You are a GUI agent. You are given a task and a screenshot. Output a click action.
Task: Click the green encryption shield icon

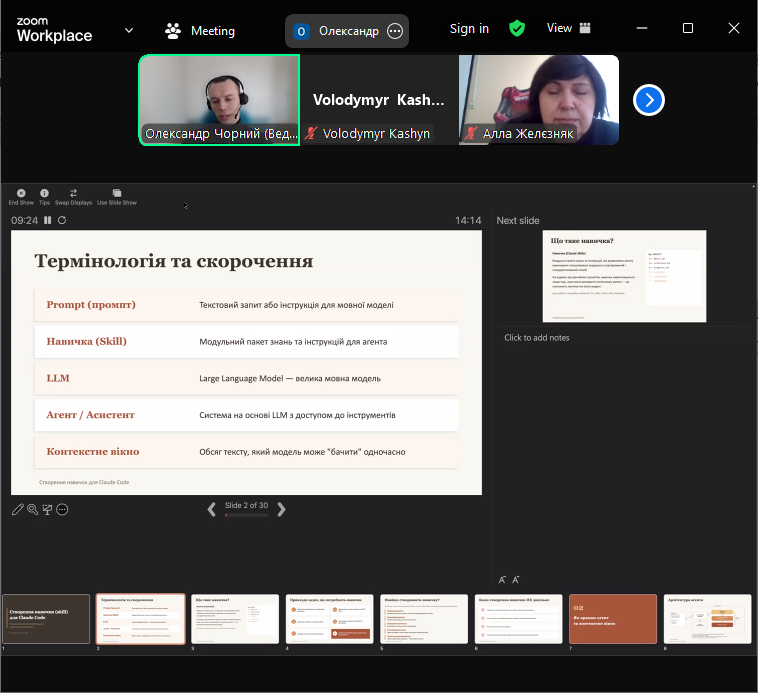pyautogui.click(x=517, y=29)
